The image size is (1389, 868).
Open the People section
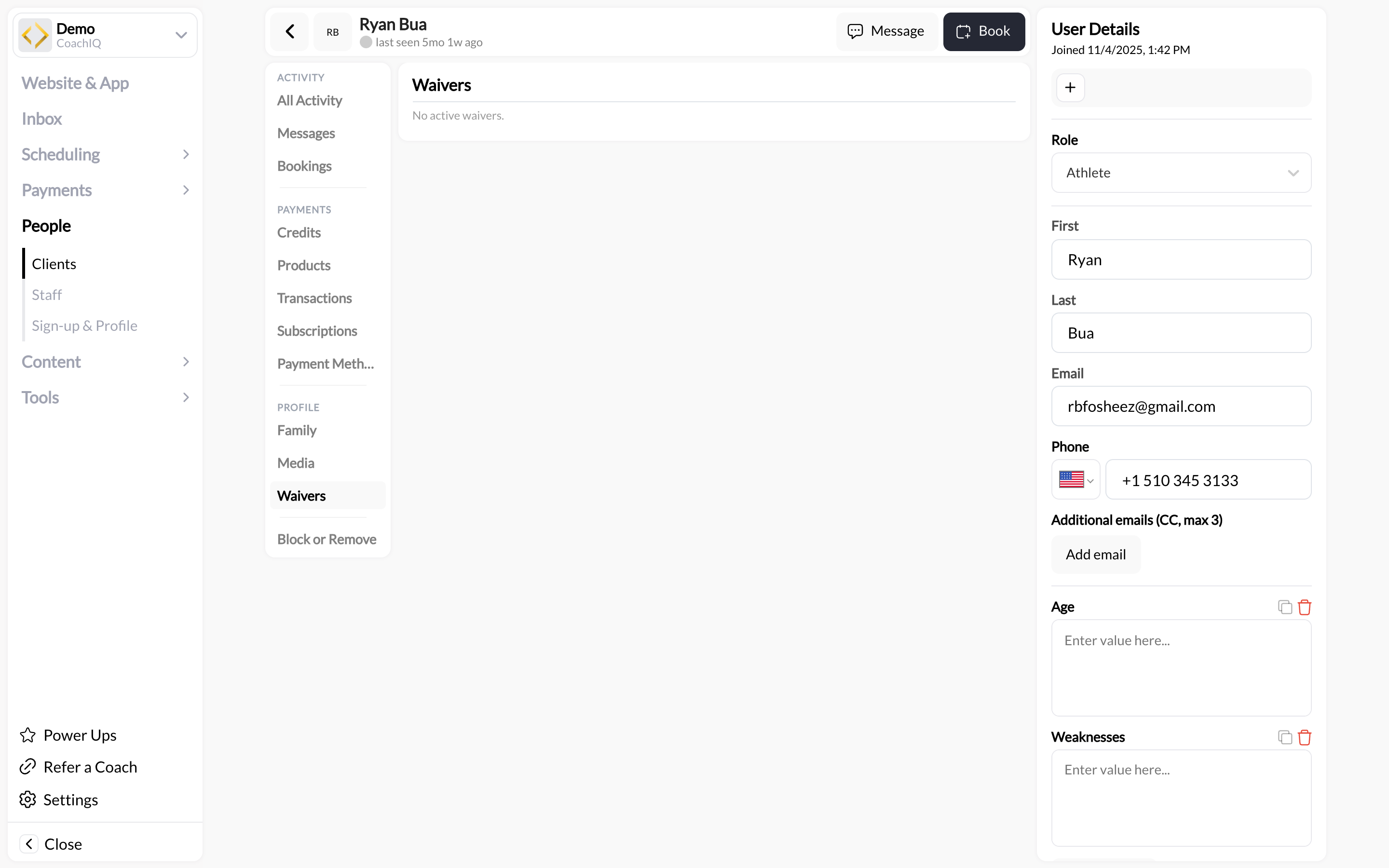pyautogui.click(x=46, y=226)
